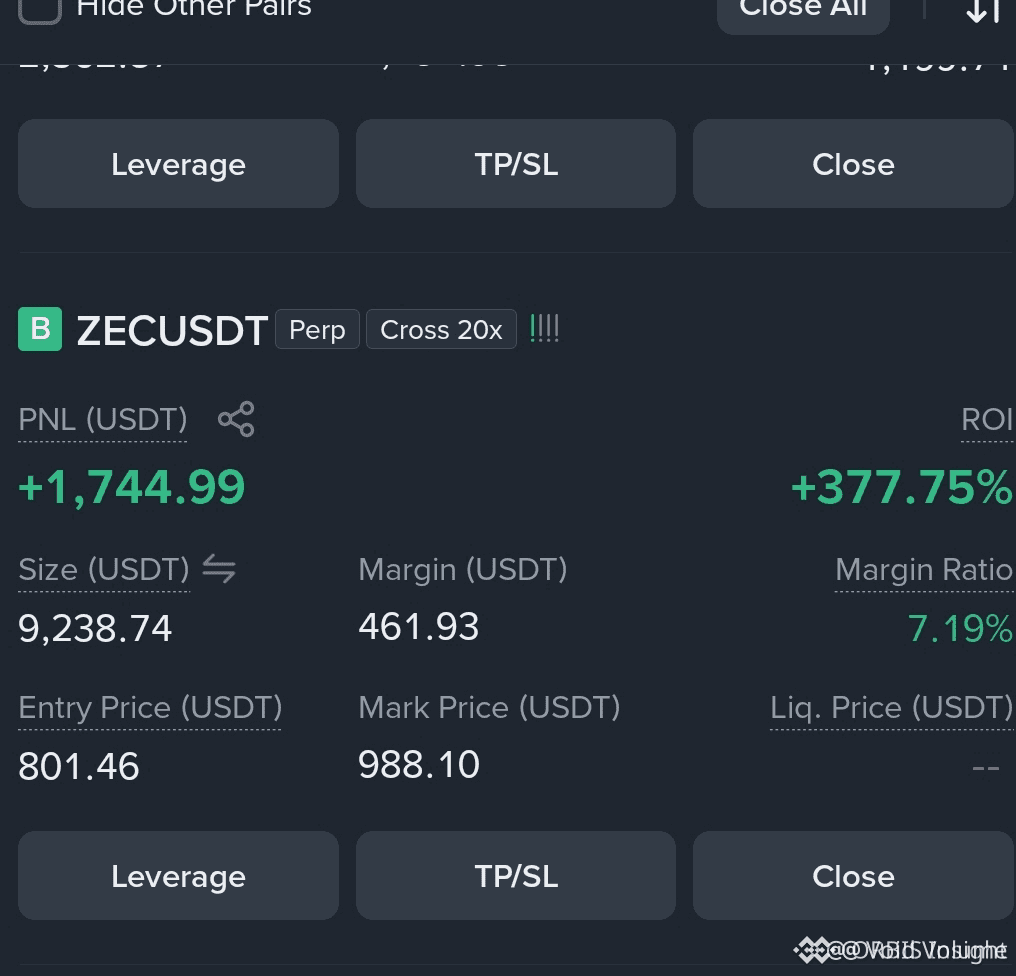This screenshot has width=1016, height=976.
Task: Open the sort positions arrows icon
Action: click(x=983, y=9)
